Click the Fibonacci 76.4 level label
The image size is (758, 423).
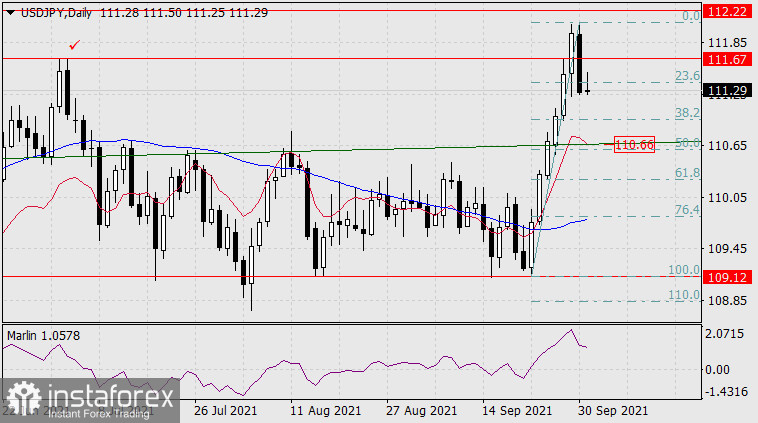(x=686, y=210)
